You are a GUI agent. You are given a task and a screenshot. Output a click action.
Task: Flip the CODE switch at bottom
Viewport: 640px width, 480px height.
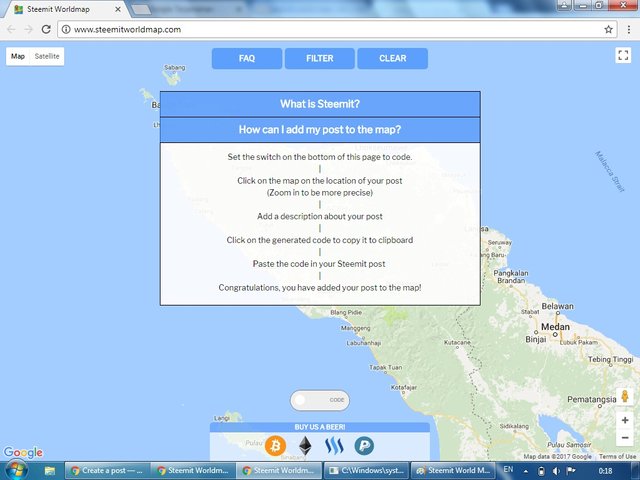click(x=320, y=400)
